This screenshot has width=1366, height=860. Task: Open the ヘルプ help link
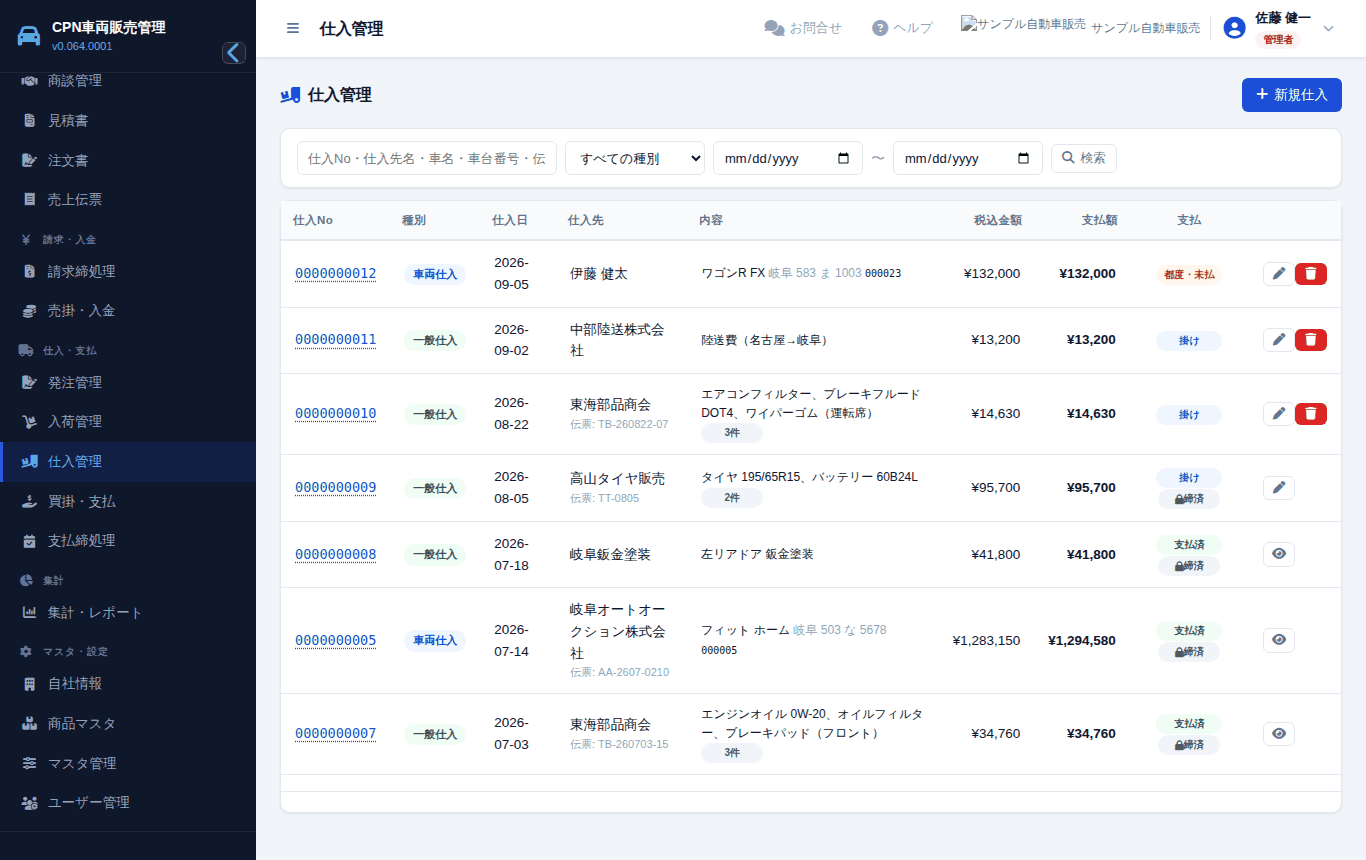[902, 28]
